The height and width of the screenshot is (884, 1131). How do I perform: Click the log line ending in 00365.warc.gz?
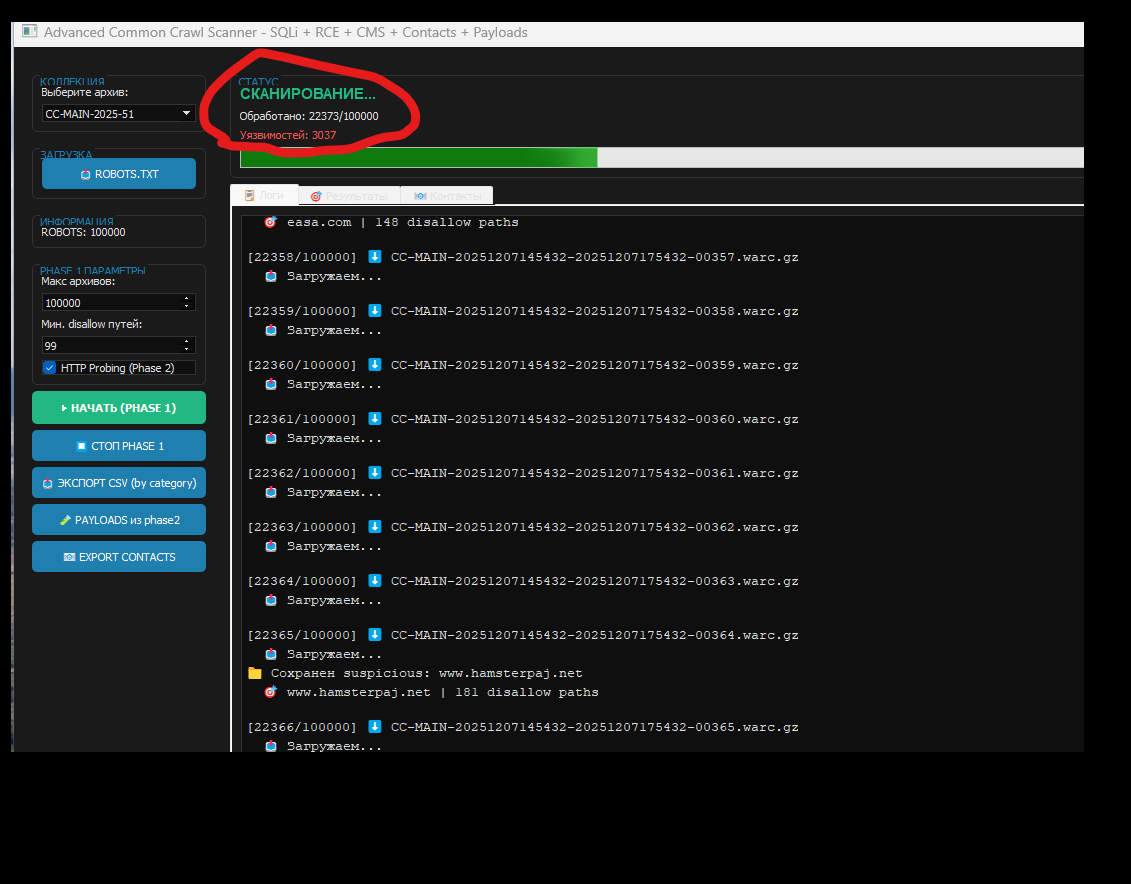click(x=523, y=727)
